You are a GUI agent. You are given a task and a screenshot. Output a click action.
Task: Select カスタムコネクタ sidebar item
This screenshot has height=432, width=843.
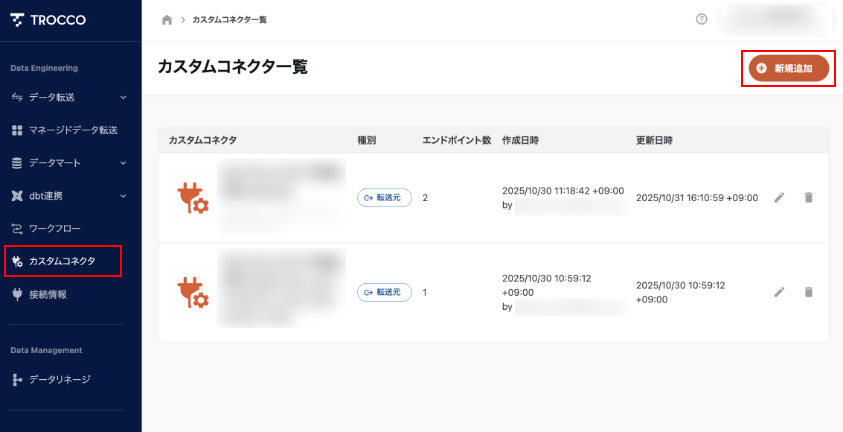tap(63, 261)
